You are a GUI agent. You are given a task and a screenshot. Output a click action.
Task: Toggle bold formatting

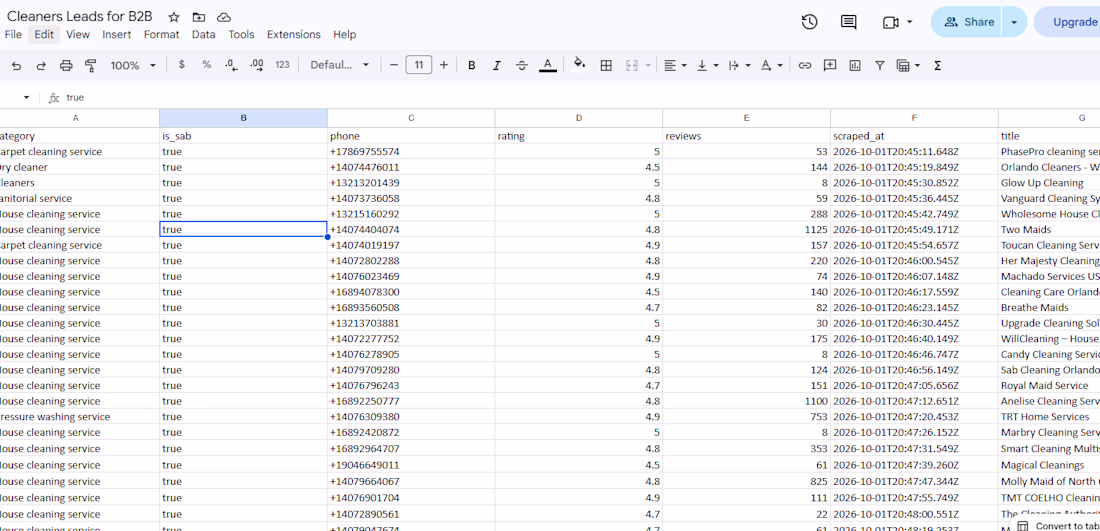point(471,65)
